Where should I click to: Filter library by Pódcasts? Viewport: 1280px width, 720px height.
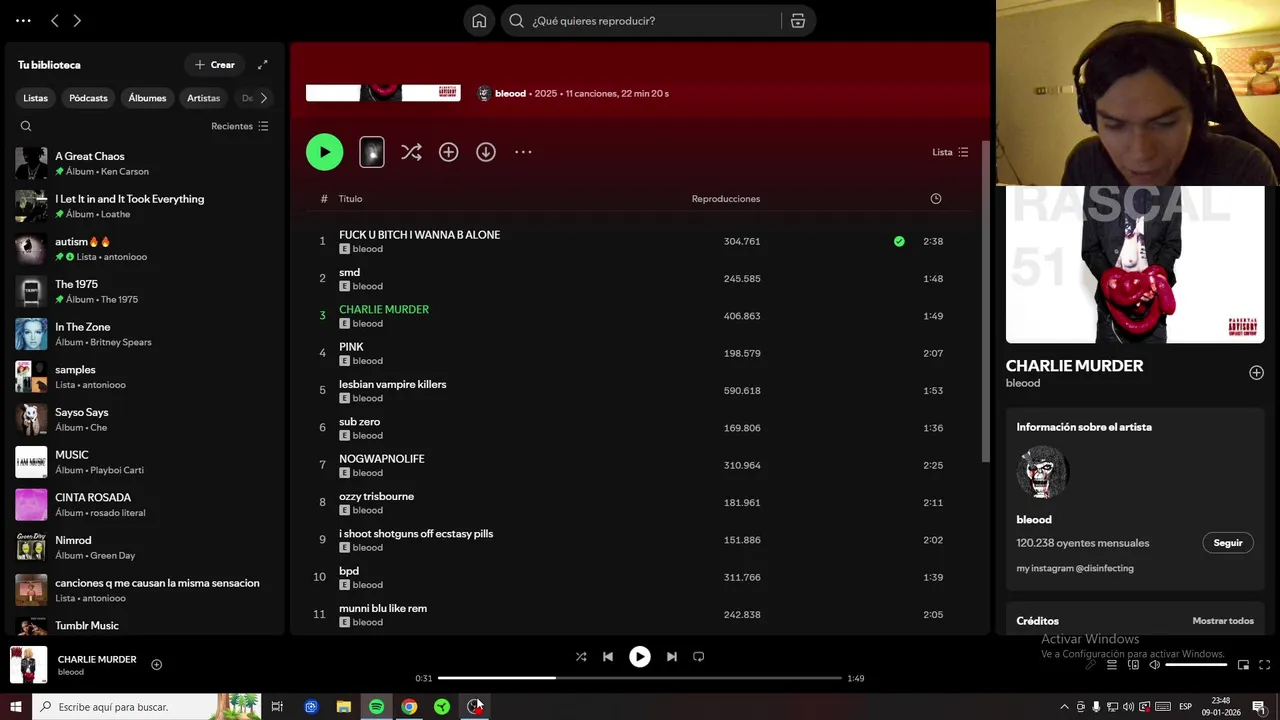(88, 98)
